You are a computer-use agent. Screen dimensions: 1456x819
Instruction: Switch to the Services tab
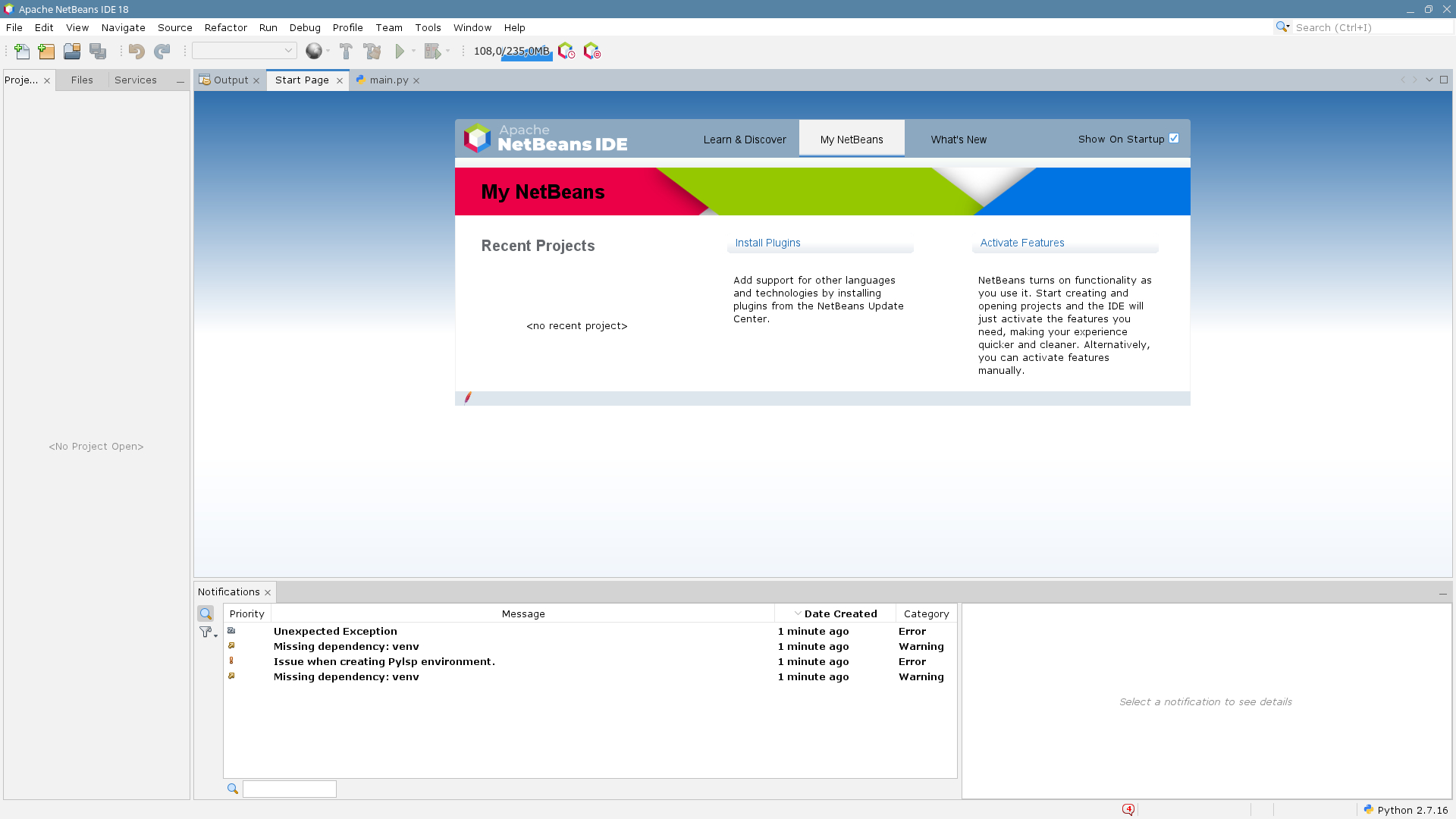coord(136,80)
